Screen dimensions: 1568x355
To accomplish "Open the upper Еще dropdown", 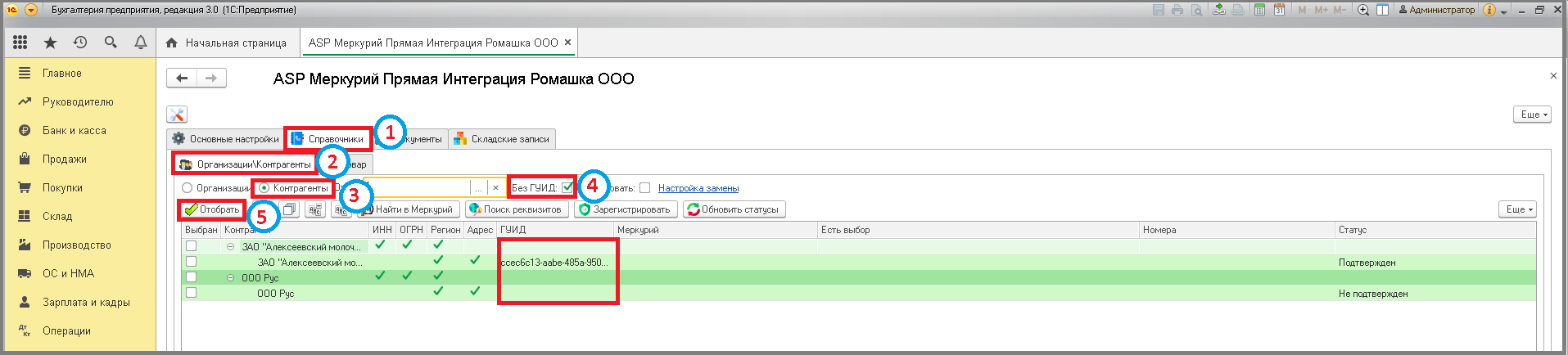I will tap(1532, 115).
